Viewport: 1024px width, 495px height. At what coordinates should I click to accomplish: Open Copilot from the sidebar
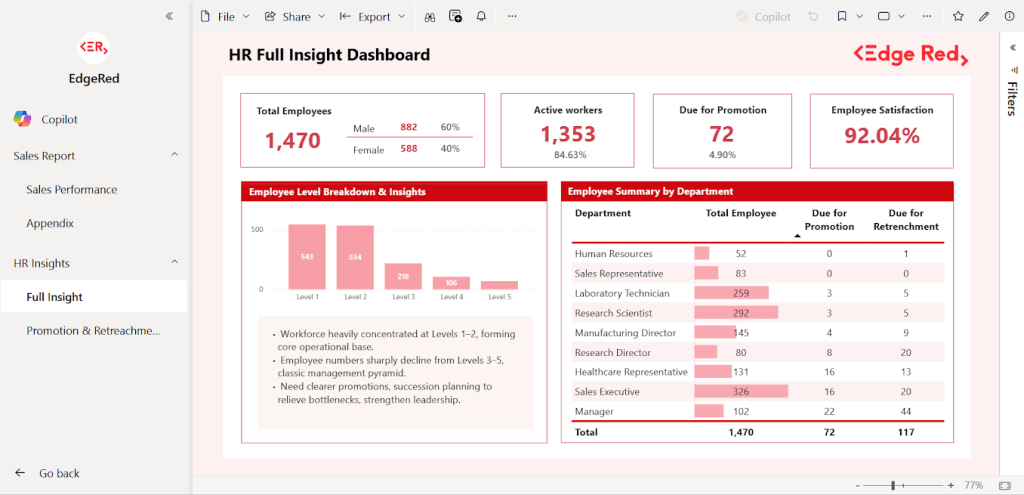pos(59,119)
